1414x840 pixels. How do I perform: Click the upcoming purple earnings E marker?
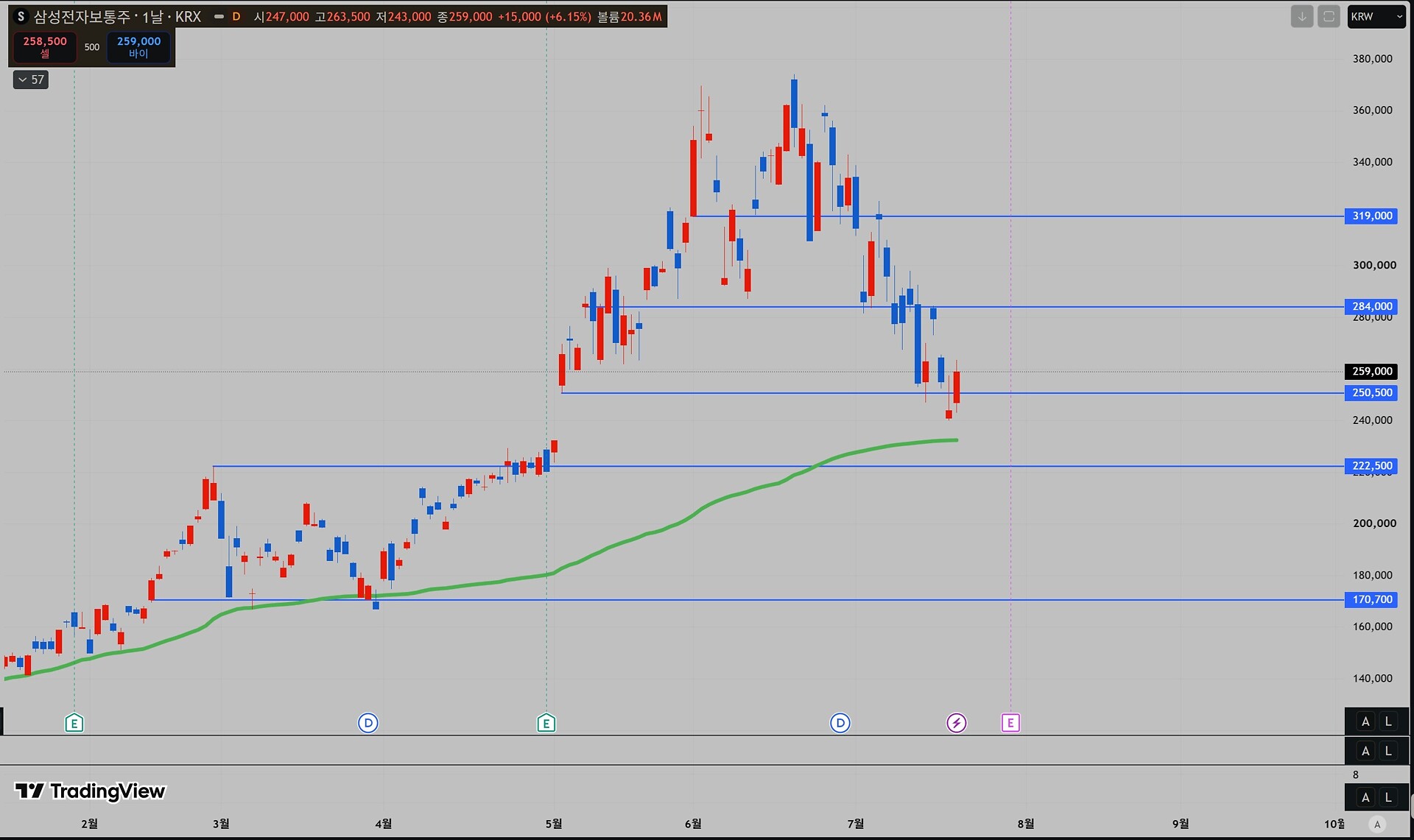pyautogui.click(x=1010, y=723)
